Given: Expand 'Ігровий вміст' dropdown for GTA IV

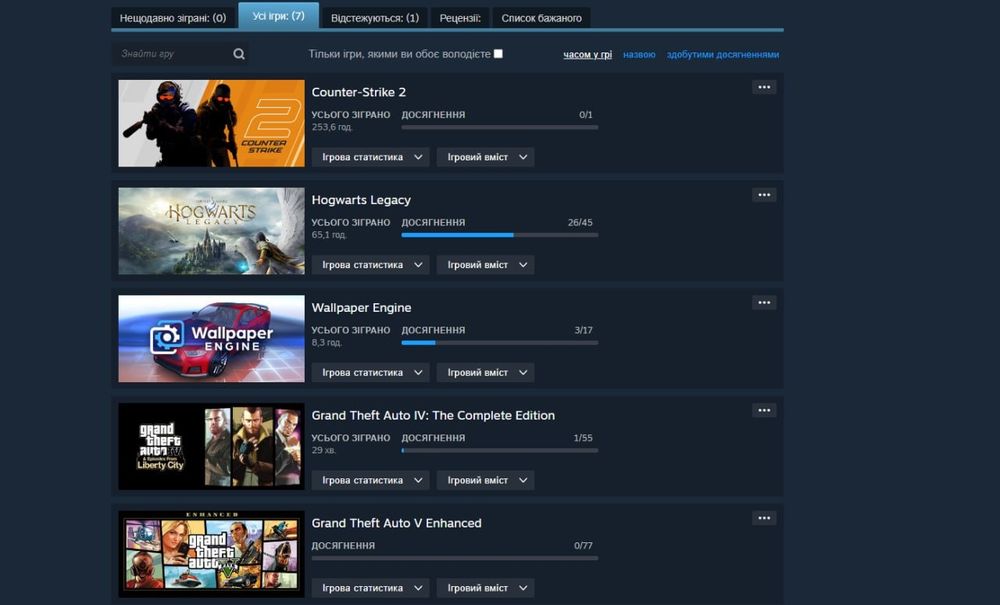Looking at the screenshot, I should pyautogui.click(x=485, y=480).
